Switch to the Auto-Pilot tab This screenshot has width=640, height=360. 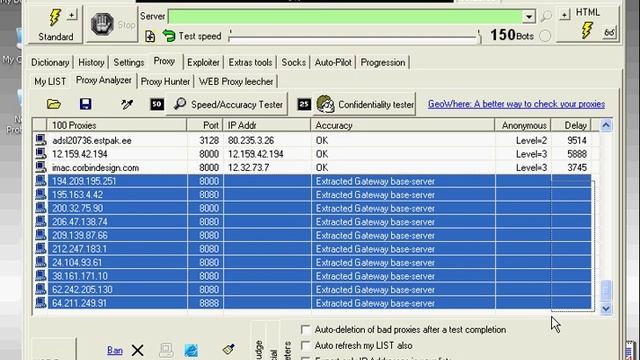[333, 62]
